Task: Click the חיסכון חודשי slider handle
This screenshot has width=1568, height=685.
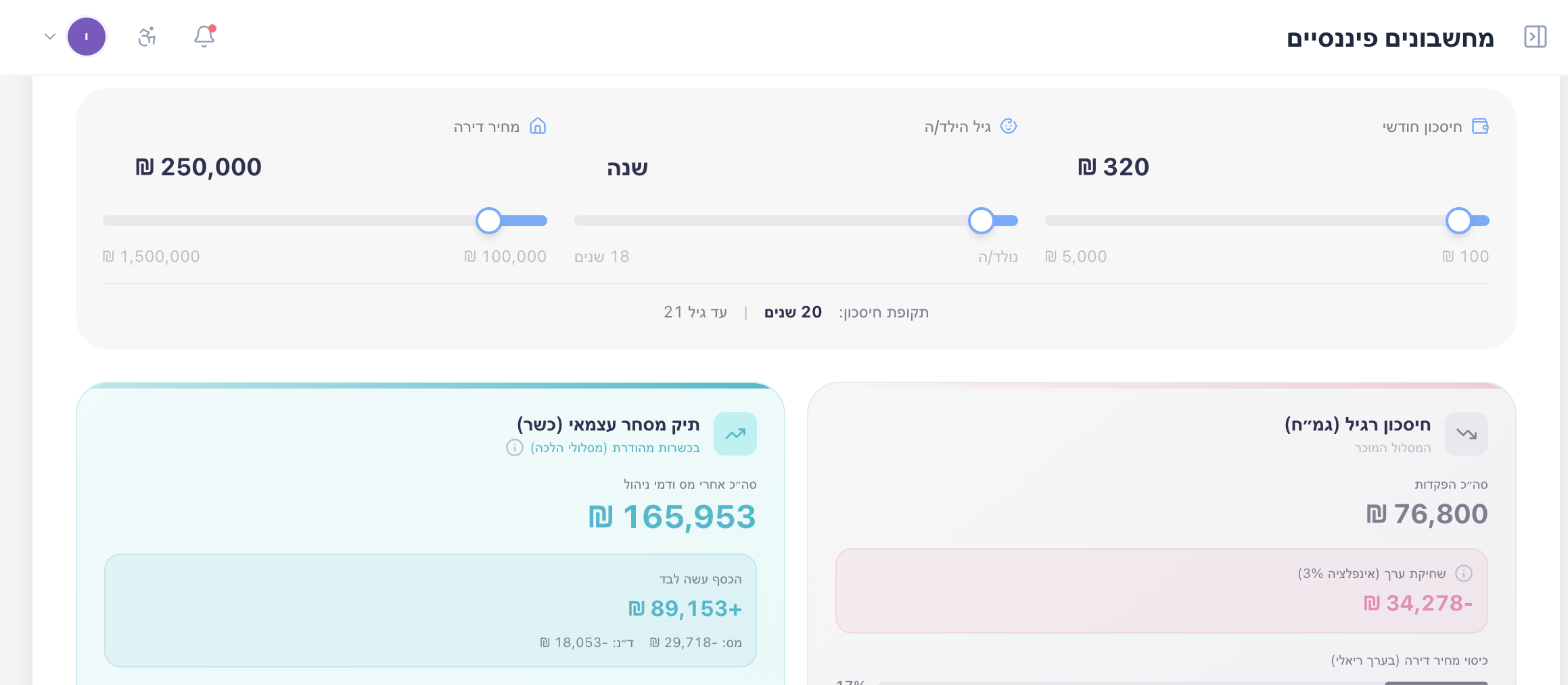Action: pos(1458,221)
